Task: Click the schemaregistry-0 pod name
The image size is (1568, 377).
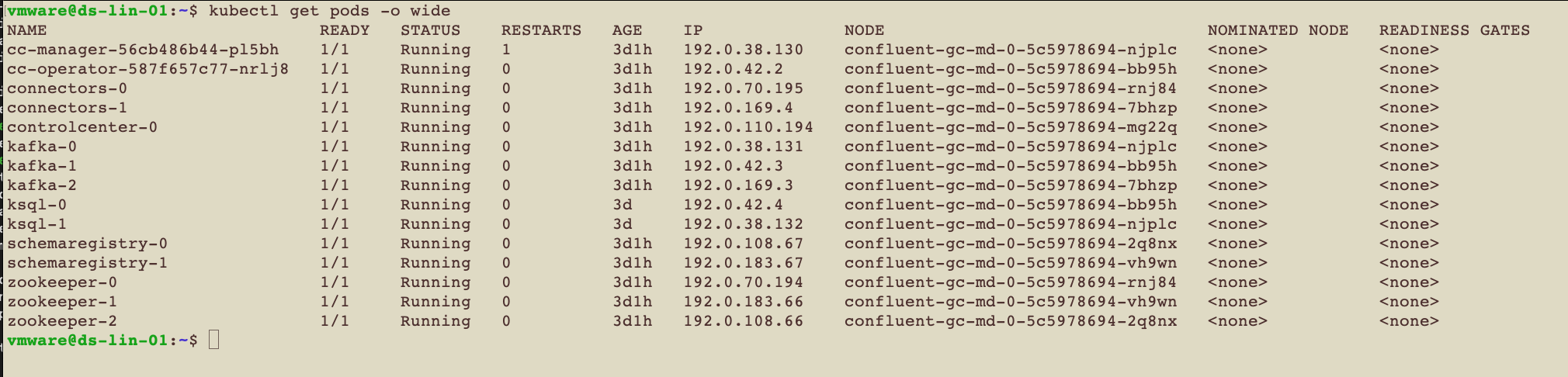Action: tap(87, 244)
